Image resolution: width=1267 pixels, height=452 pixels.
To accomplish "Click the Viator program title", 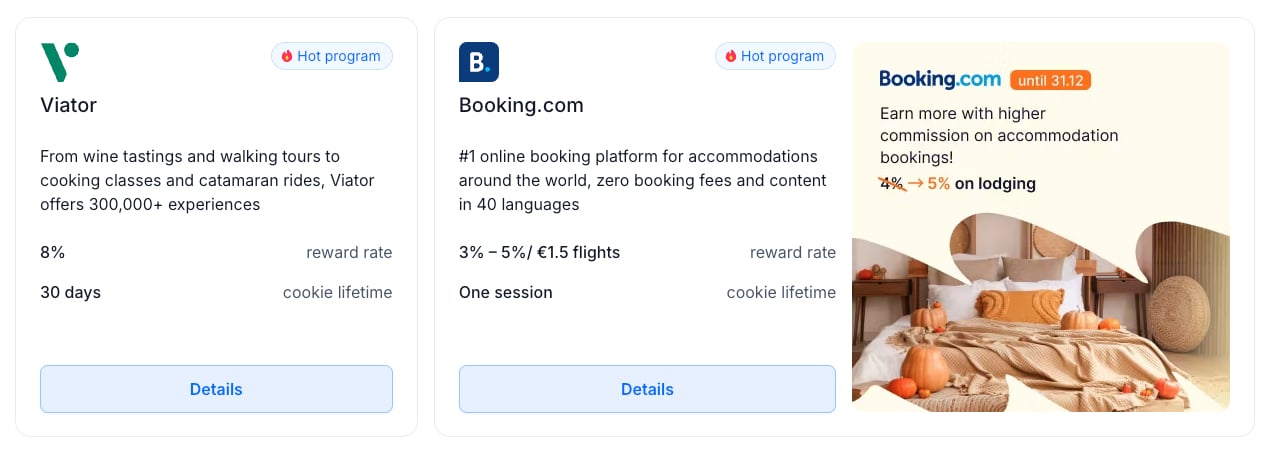I will coord(68,105).
